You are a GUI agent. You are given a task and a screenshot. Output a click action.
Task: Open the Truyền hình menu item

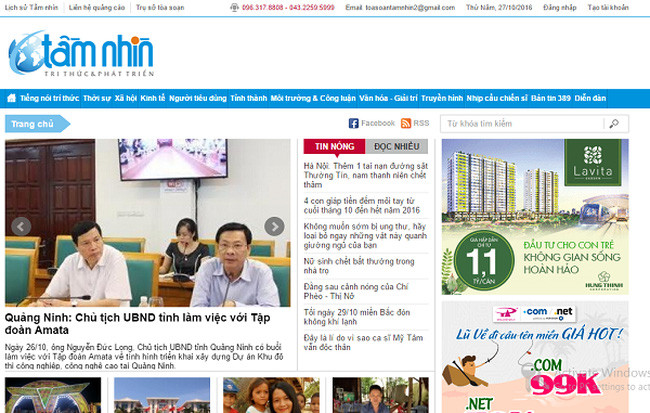tap(441, 98)
